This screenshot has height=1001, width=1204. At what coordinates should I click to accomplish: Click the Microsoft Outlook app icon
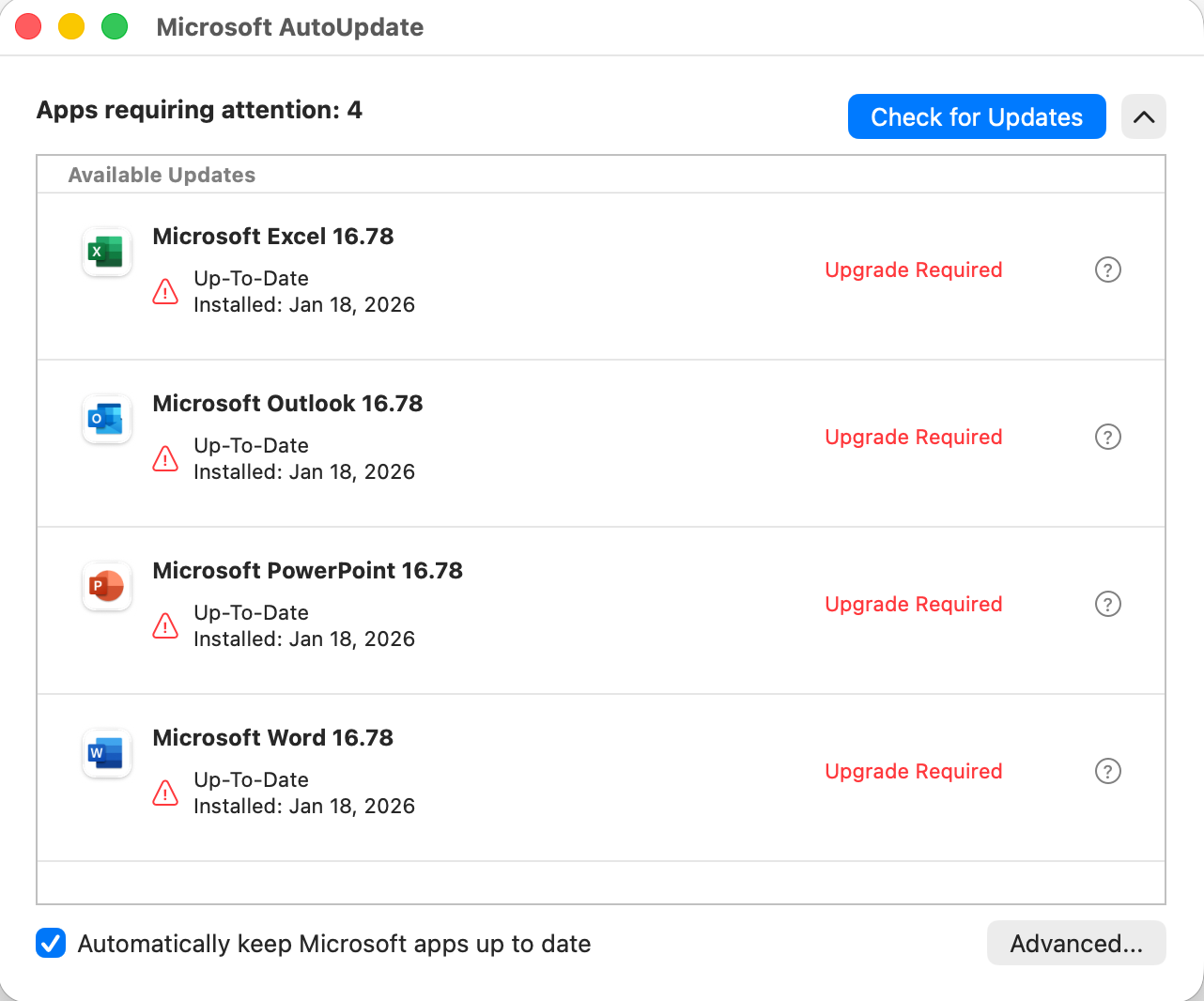tap(106, 419)
